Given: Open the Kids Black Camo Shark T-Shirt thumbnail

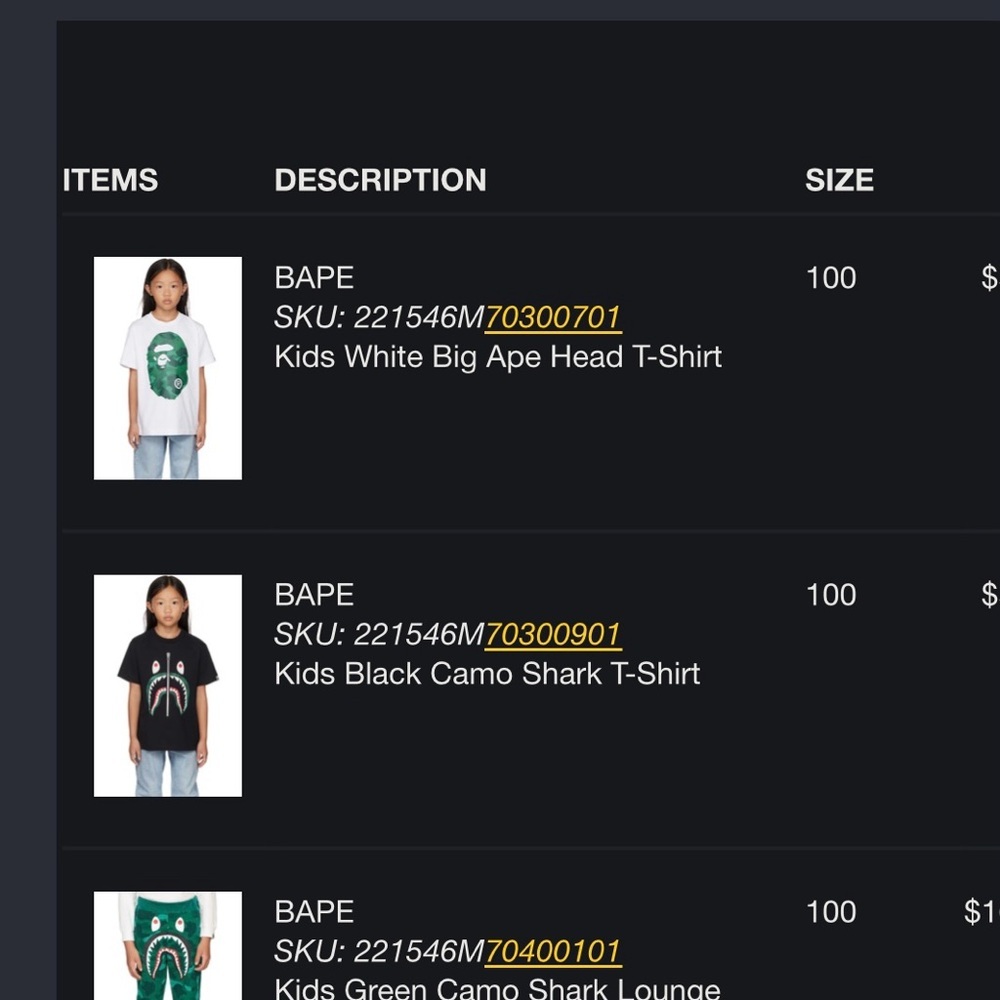Looking at the screenshot, I should [x=168, y=686].
